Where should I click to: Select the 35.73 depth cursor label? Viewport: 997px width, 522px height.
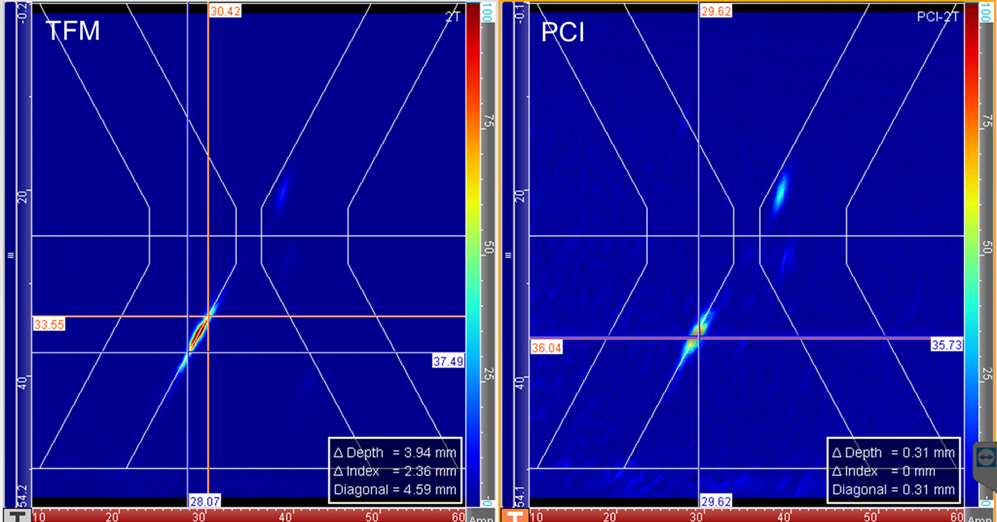coord(947,344)
